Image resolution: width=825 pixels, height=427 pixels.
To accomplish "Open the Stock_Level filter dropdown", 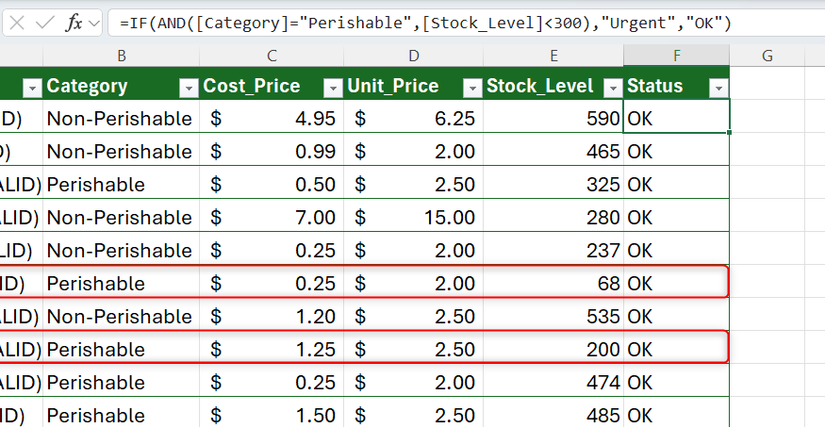I will tap(610, 88).
